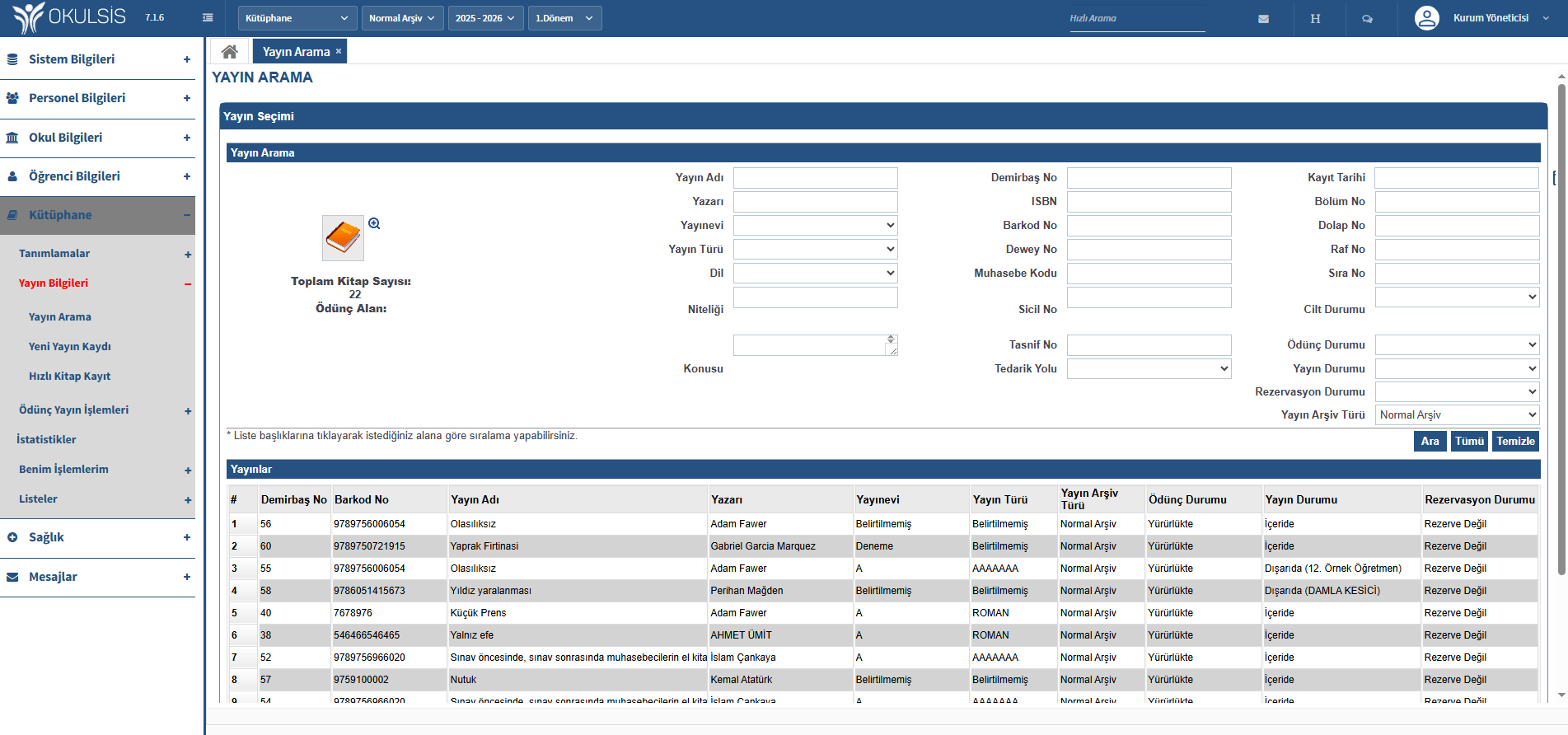Click the Temizle button
Viewport: 1568px width, 735px height.
1515,441
